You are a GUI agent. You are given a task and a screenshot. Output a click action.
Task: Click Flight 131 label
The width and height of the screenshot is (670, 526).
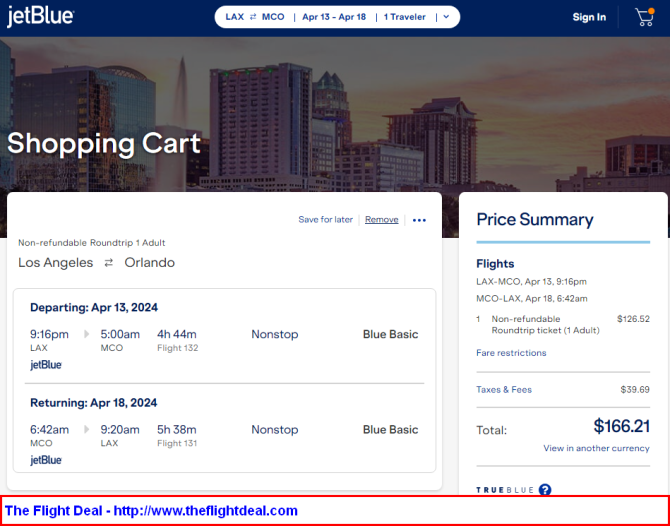177,443
